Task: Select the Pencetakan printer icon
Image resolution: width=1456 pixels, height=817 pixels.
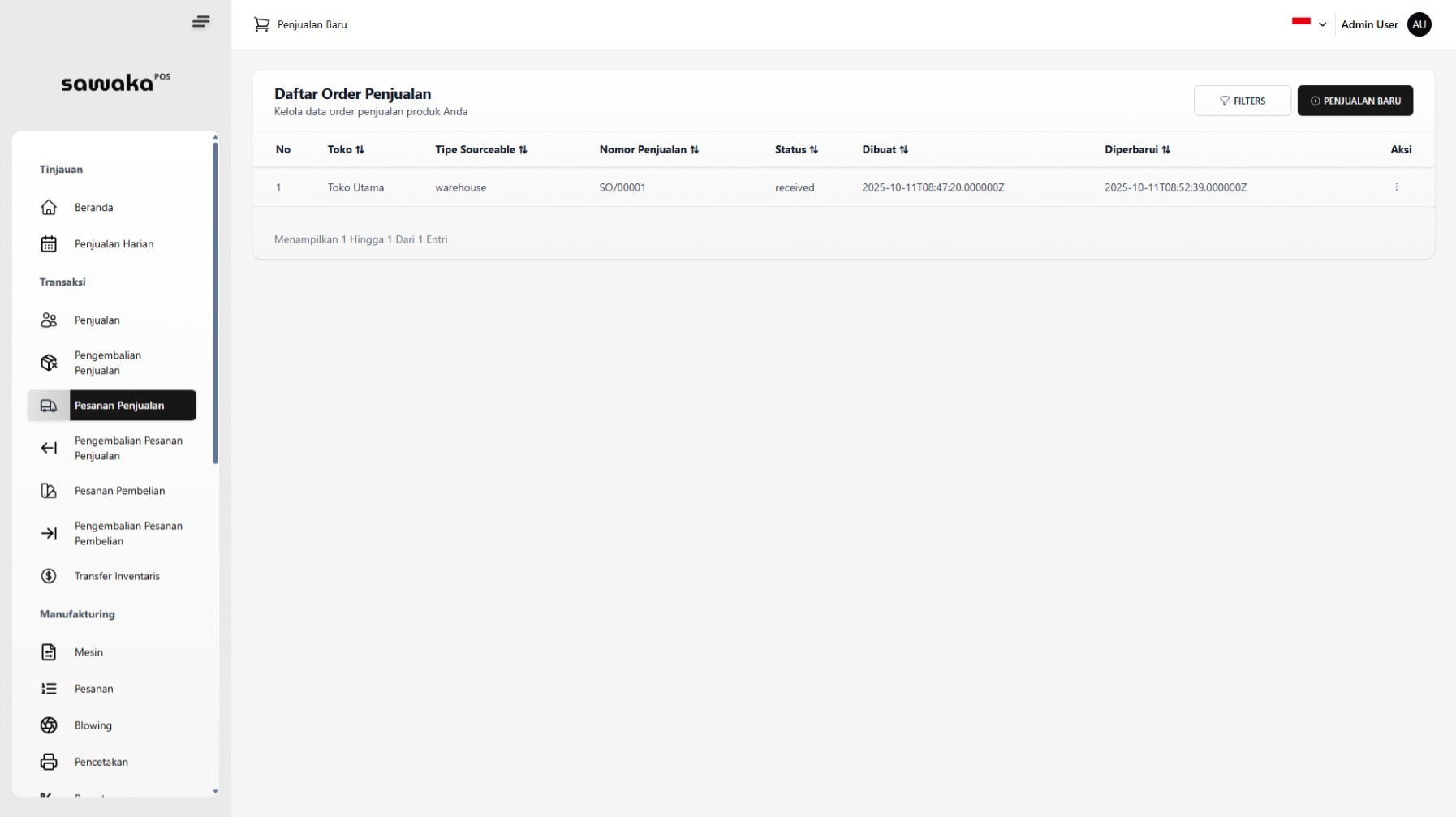Action: pos(49,762)
